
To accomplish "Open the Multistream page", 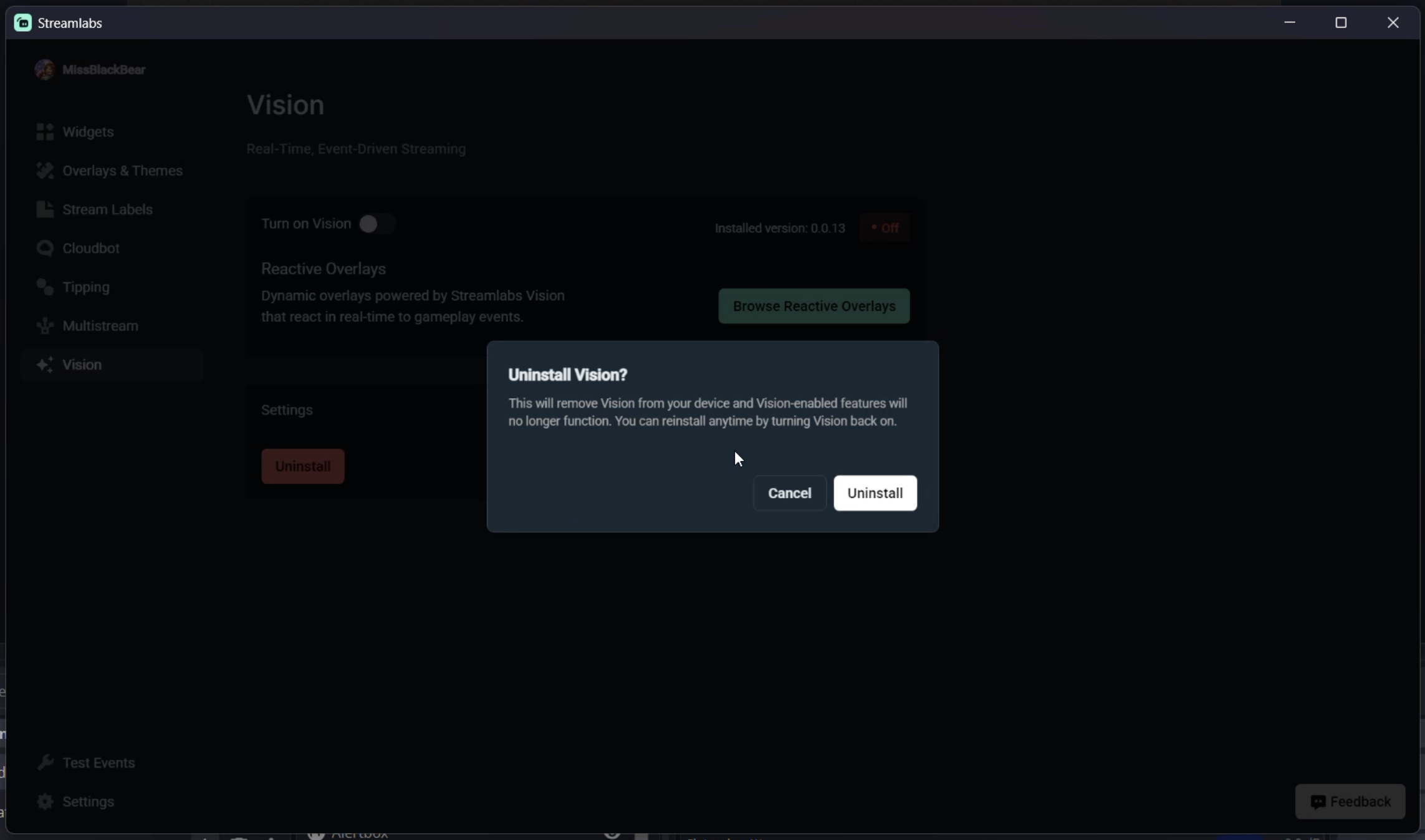I will click(100, 326).
